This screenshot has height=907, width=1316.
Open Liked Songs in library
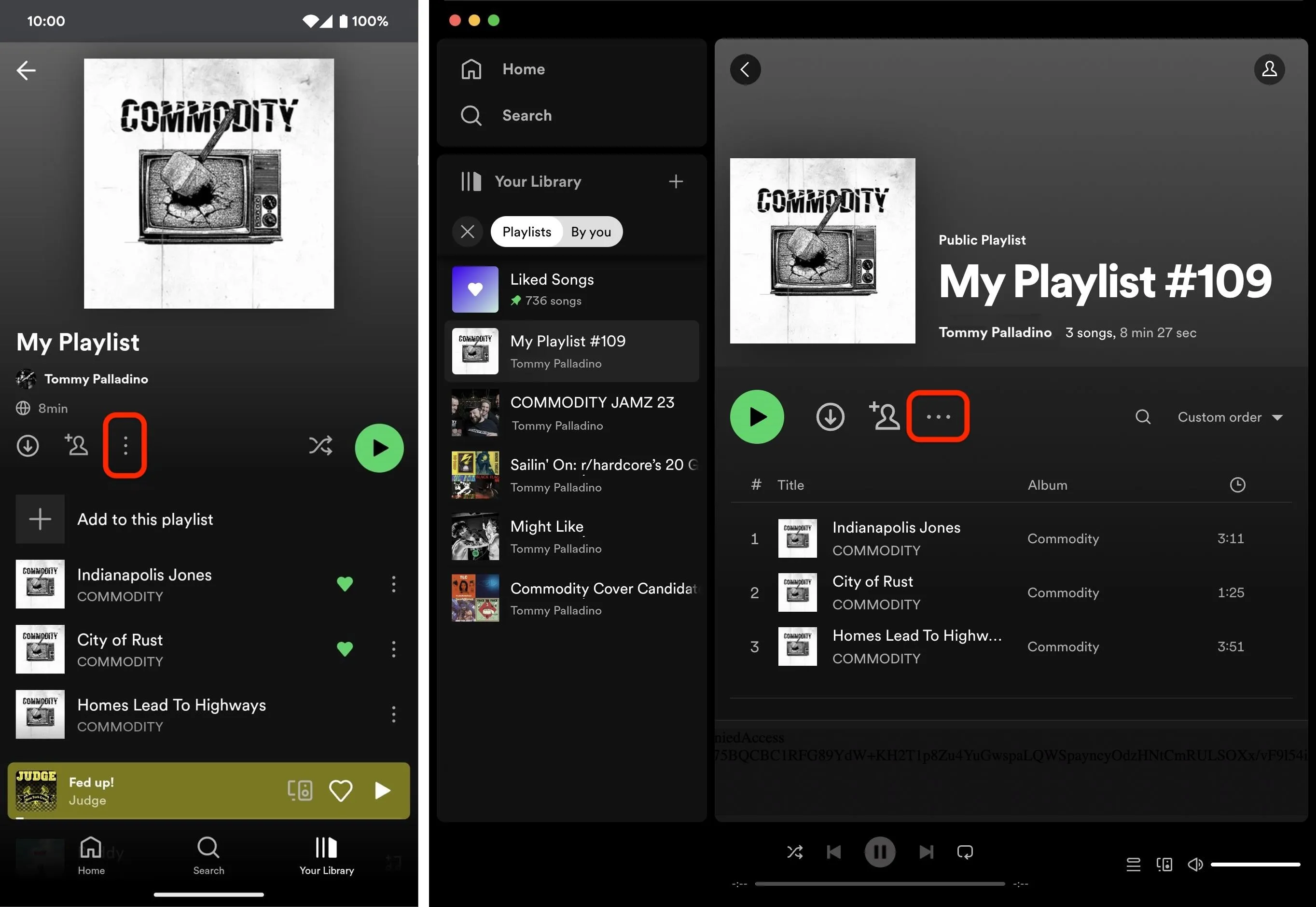pyautogui.click(x=572, y=289)
